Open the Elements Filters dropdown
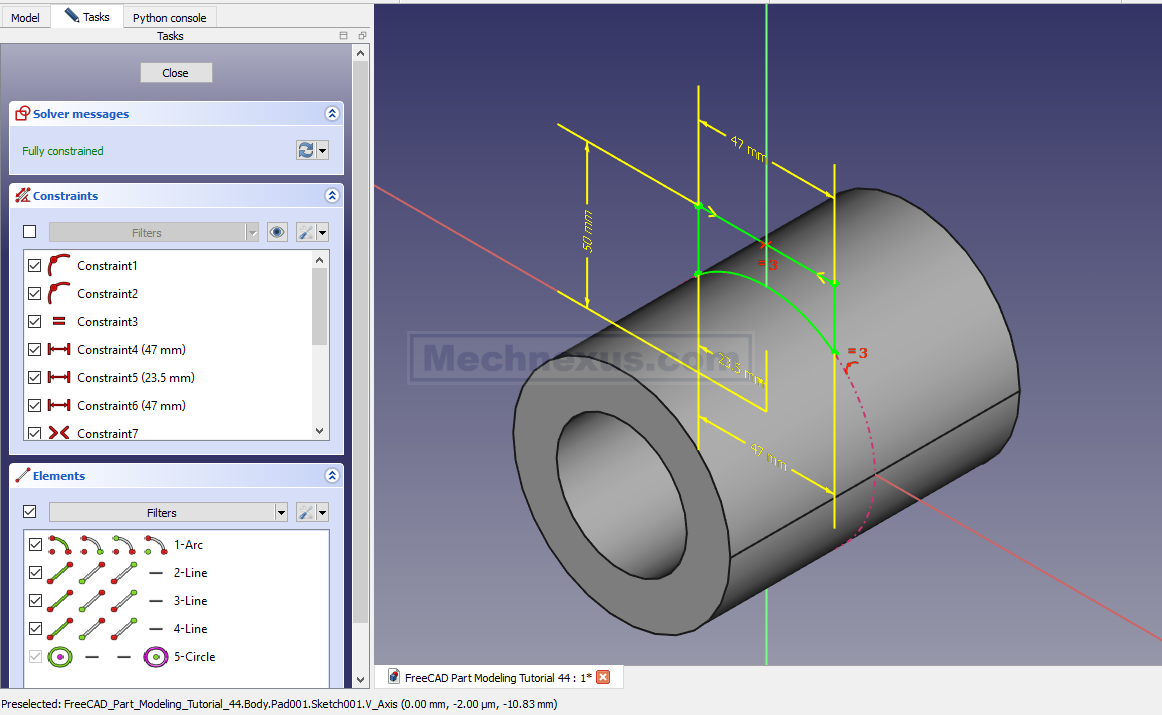Viewport: 1162px width, 715px height. [x=169, y=512]
